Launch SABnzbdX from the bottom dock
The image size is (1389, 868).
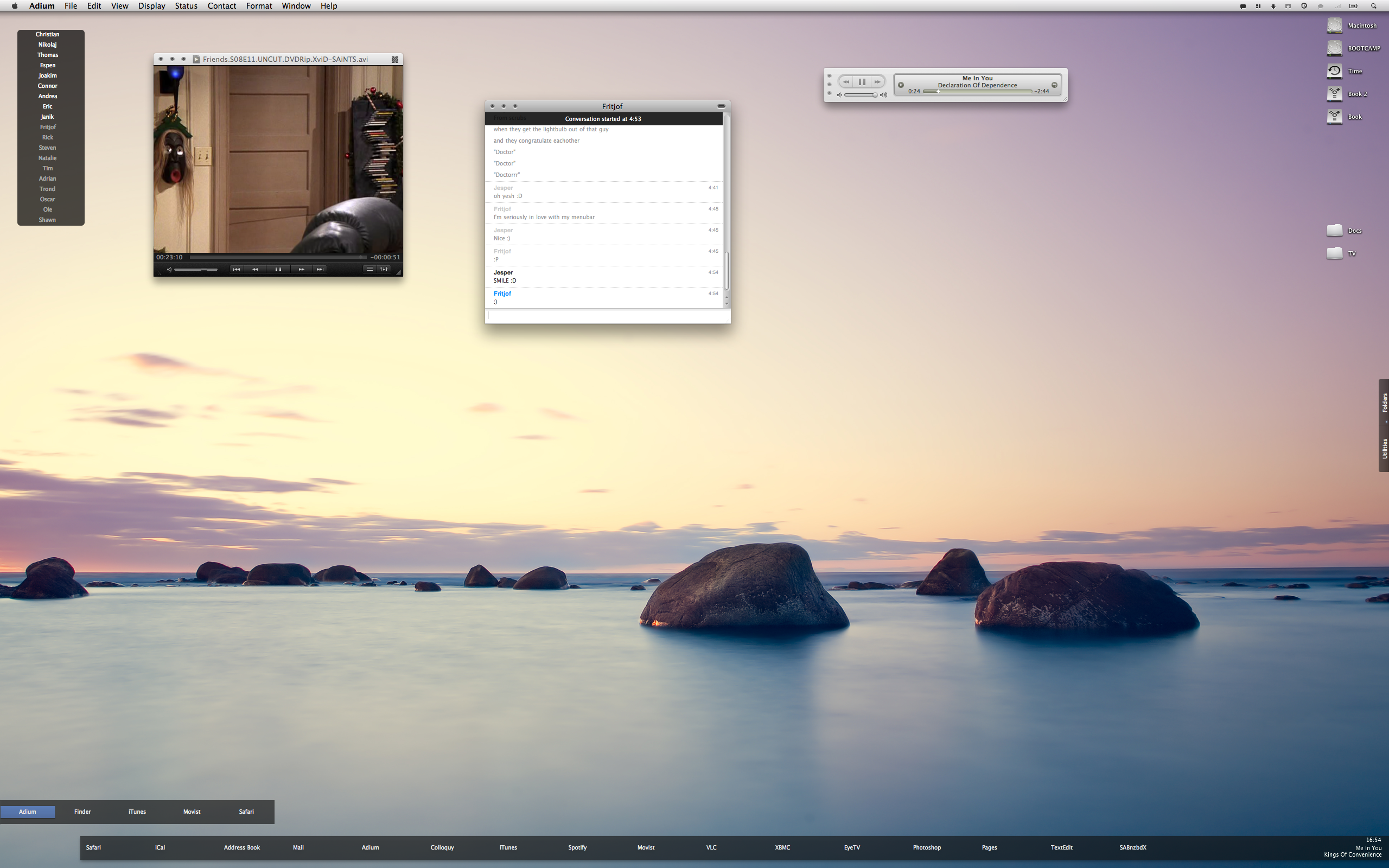tap(1132, 848)
